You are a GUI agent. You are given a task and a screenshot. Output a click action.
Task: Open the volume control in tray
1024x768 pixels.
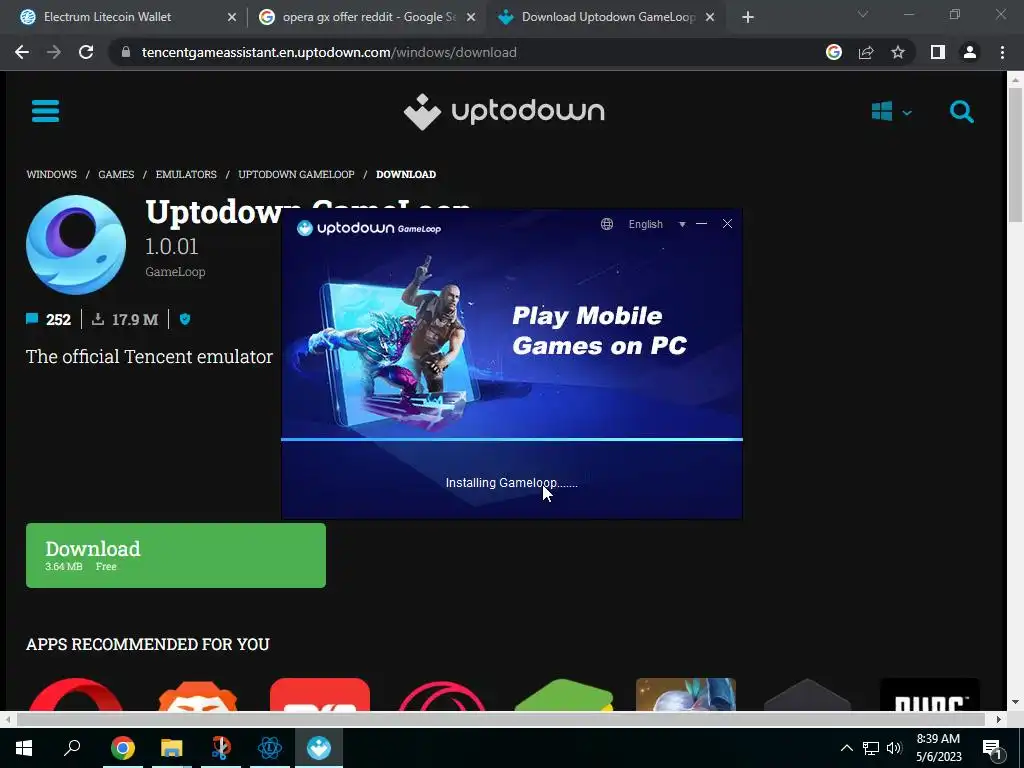[x=894, y=748]
